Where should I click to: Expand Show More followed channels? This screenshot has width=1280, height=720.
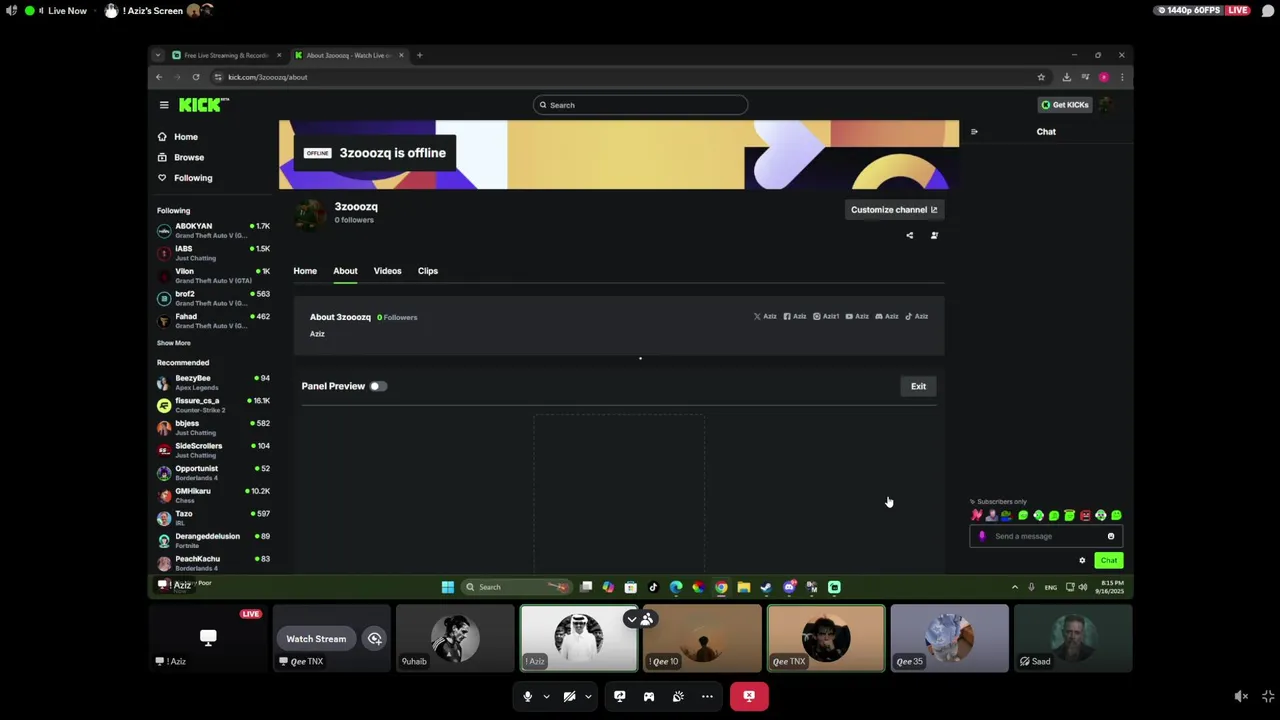(174, 343)
